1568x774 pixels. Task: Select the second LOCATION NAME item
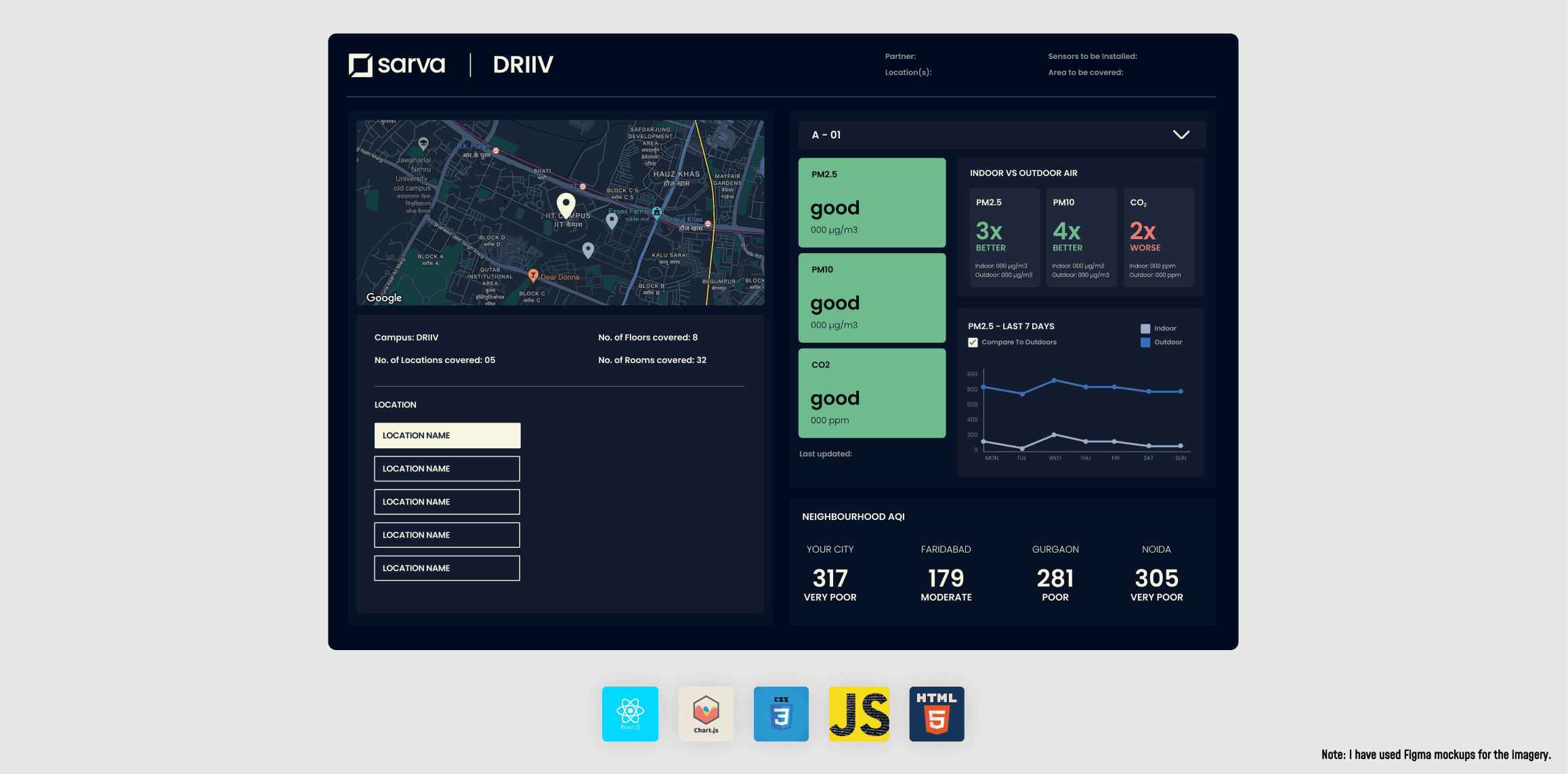447,469
